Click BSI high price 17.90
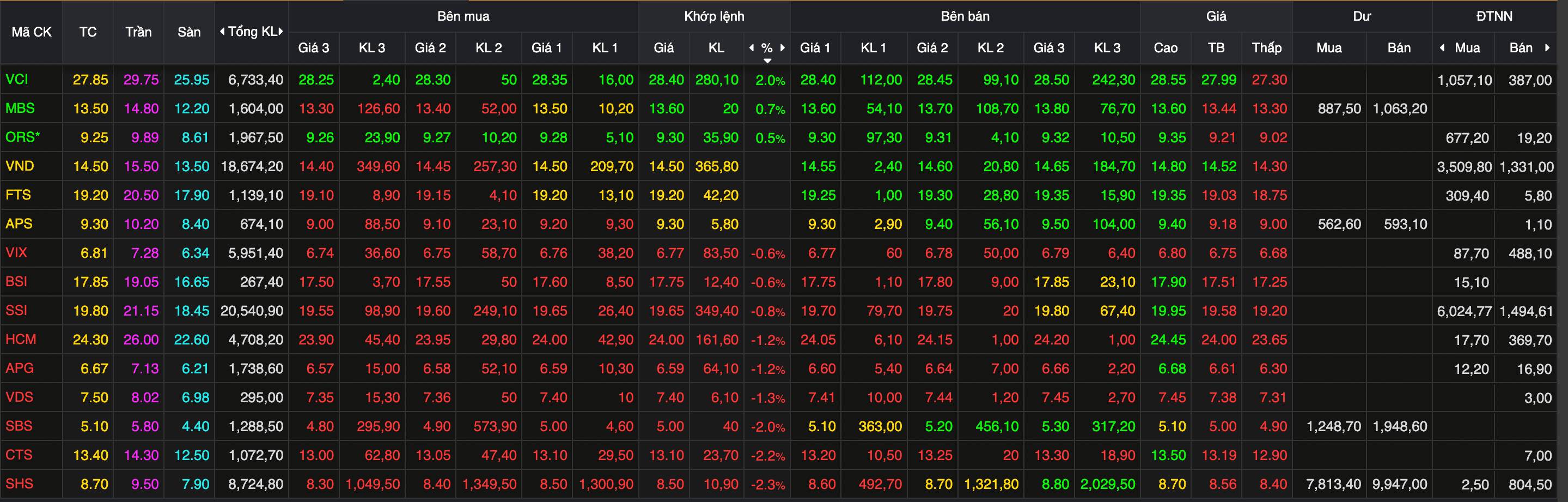1568x502 pixels. (x=1168, y=282)
